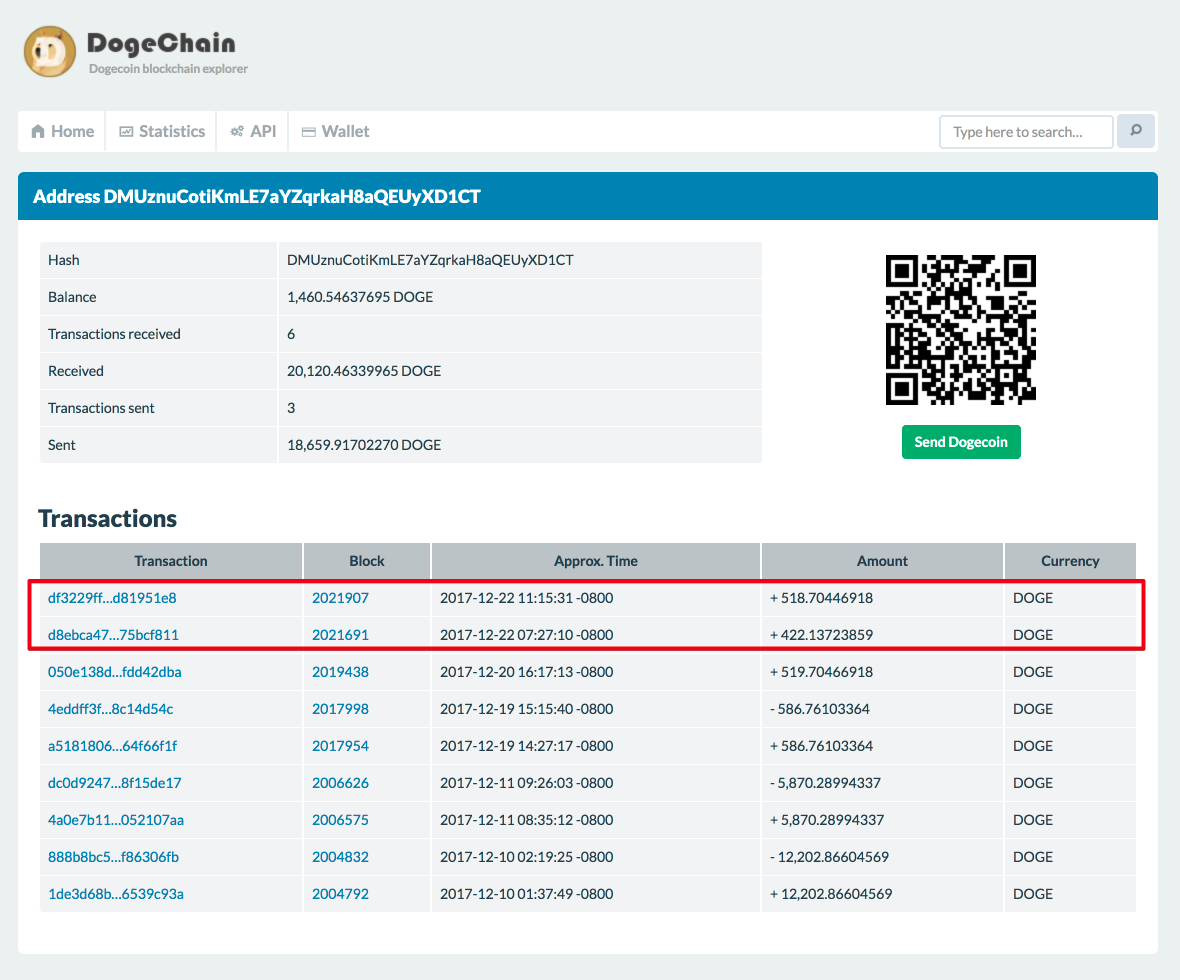Open transaction 4eddff3f...8c14d54c
Screen dimensions: 1180x980
(110, 709)
